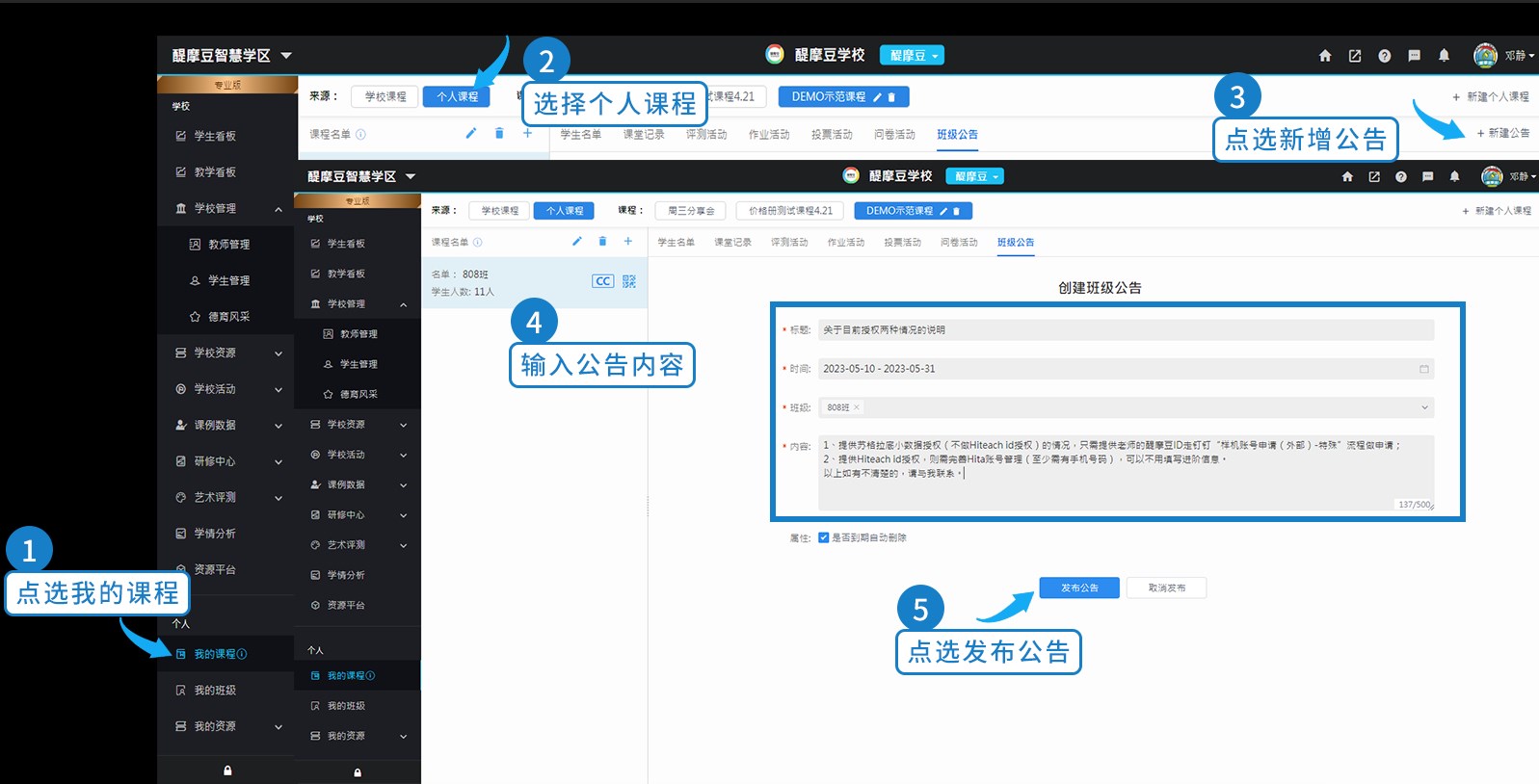Screen dimensions: 1539x784
Task: Remove the 808班 tag in class field
Action: pyautogui.click(x=857, y=407)
